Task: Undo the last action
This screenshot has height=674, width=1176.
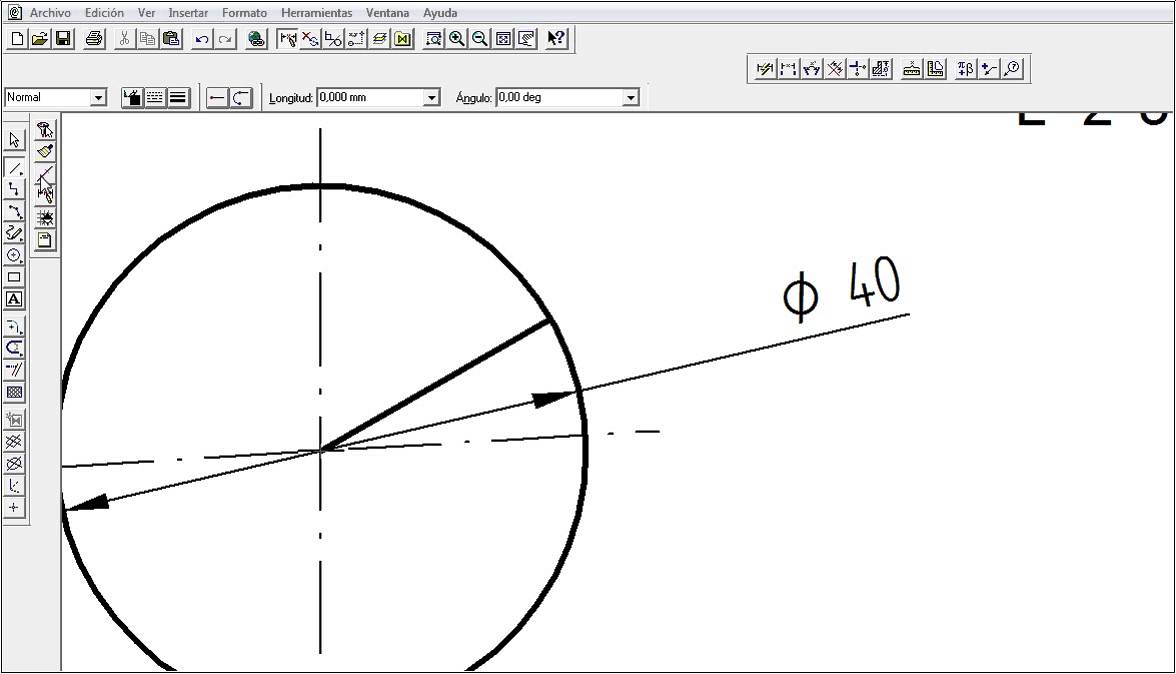Action: (202, 39)
